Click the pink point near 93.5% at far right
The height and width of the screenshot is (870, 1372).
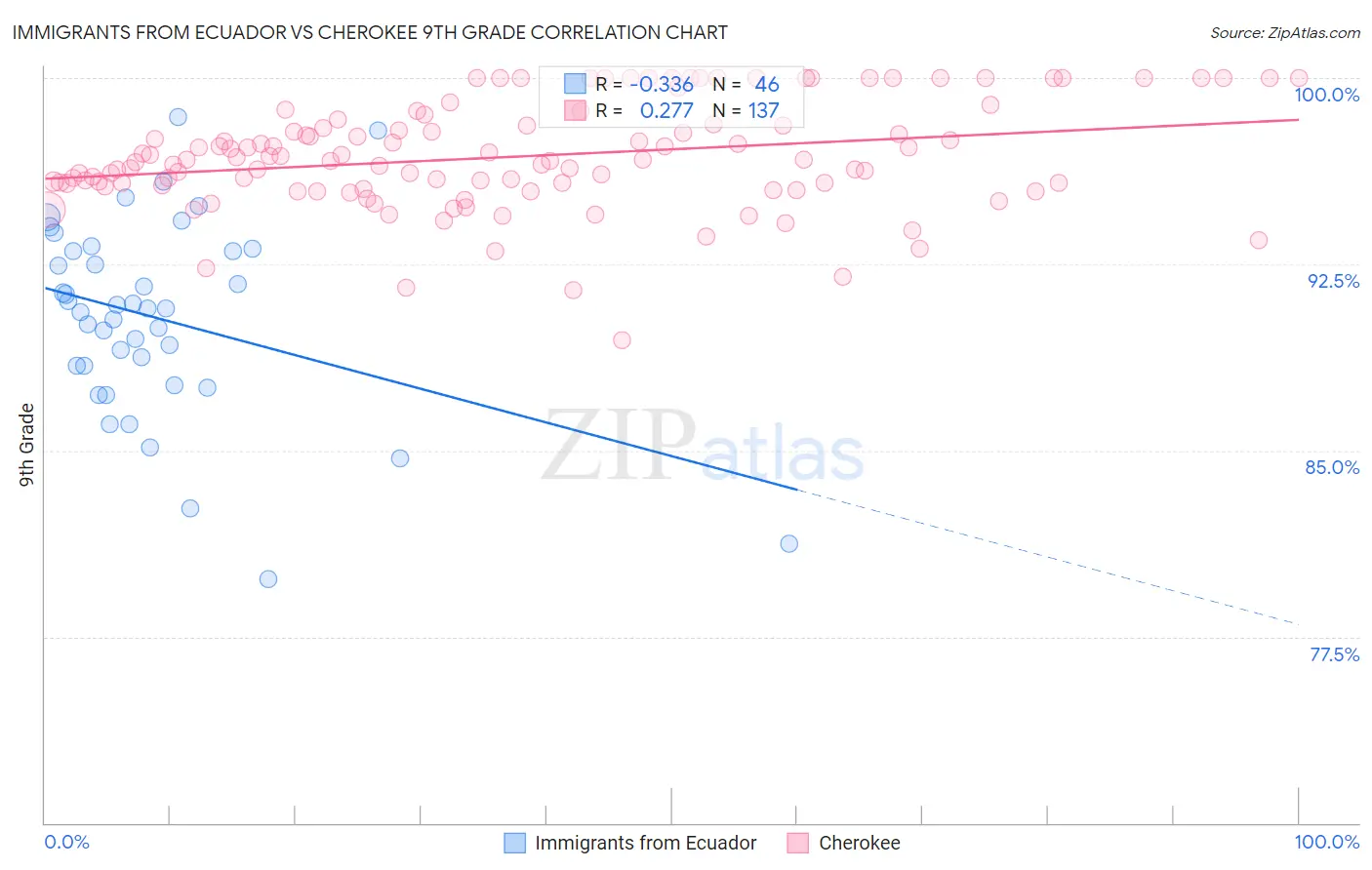(x=1259, y=240)
